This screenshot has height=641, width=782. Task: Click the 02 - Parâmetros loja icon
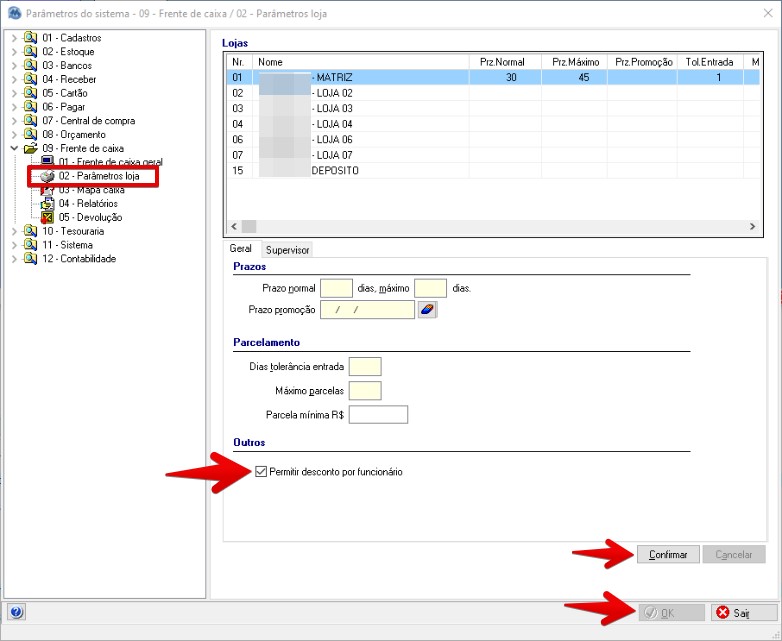pos(47,176)
